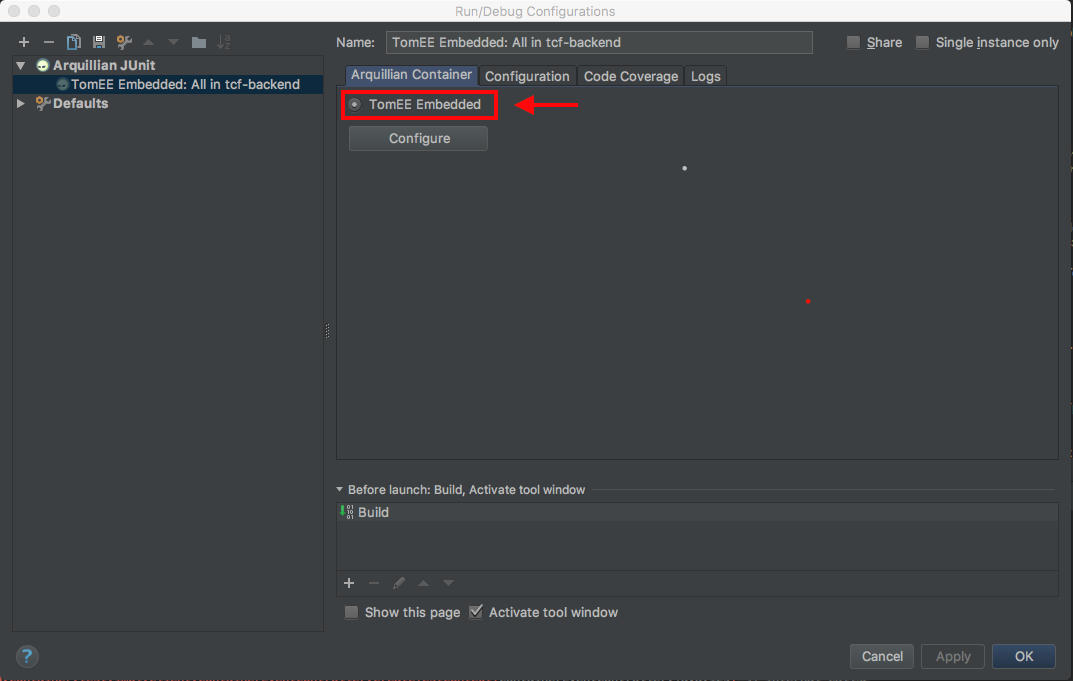Click the Defaults label in tree
This screenshot has width=1073, height=681.
(81, 103)
